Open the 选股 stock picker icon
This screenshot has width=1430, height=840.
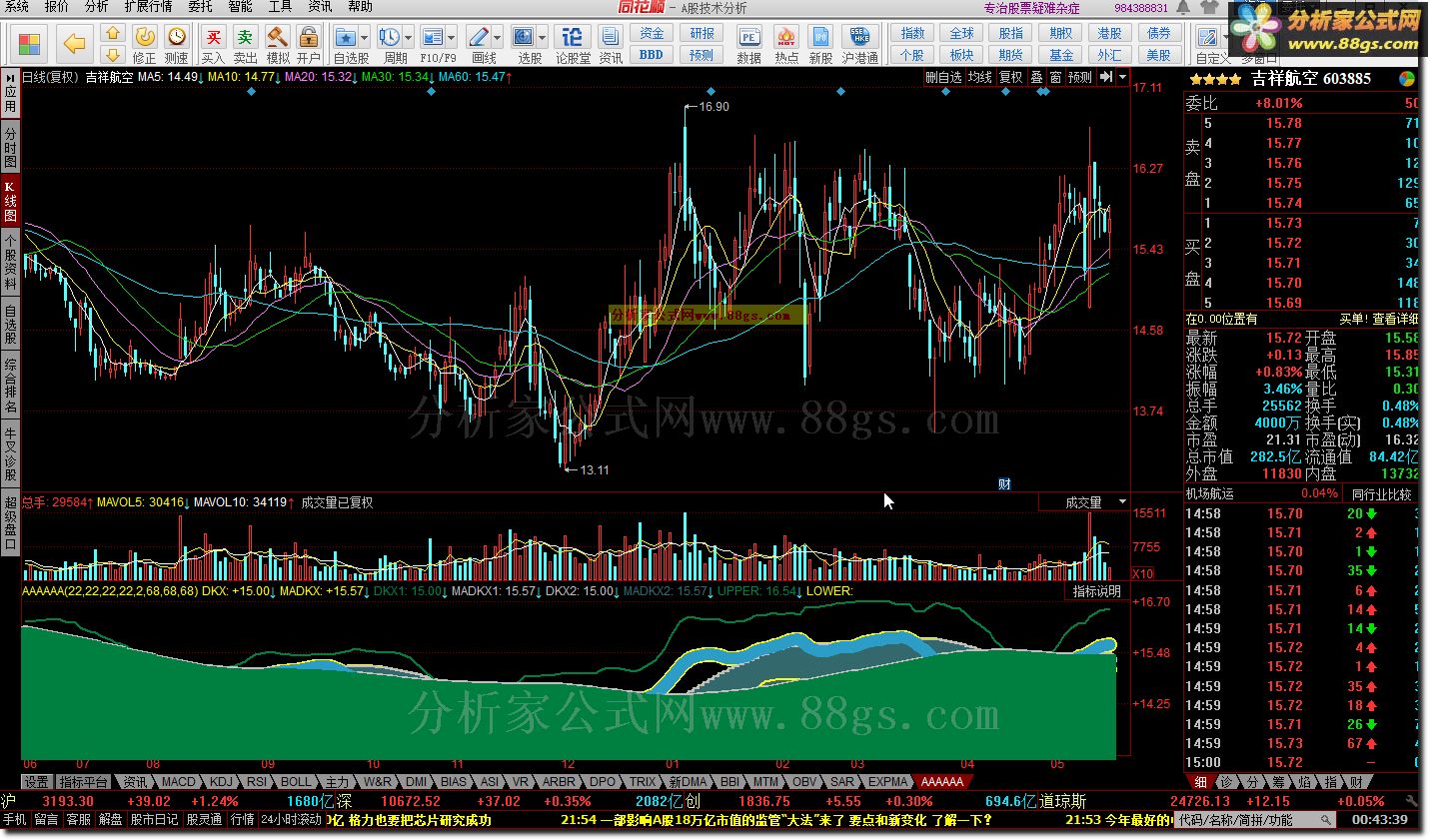click(x=523, y=38)
